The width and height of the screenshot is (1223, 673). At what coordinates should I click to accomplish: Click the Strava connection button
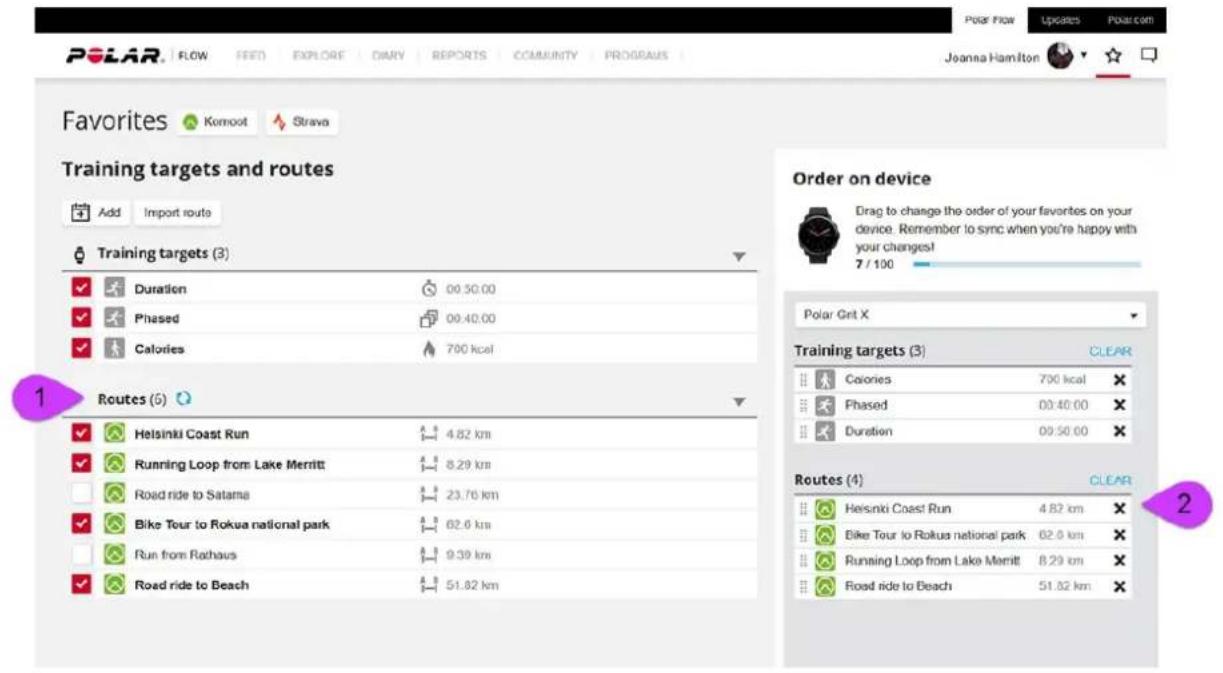coord(301,122)
